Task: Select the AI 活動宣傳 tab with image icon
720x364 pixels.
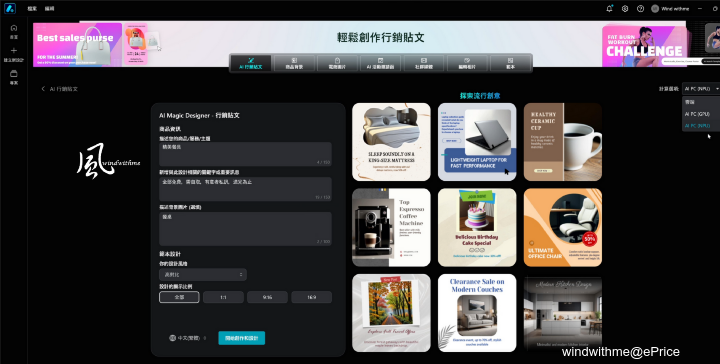Action: click(x=381, y=63)
